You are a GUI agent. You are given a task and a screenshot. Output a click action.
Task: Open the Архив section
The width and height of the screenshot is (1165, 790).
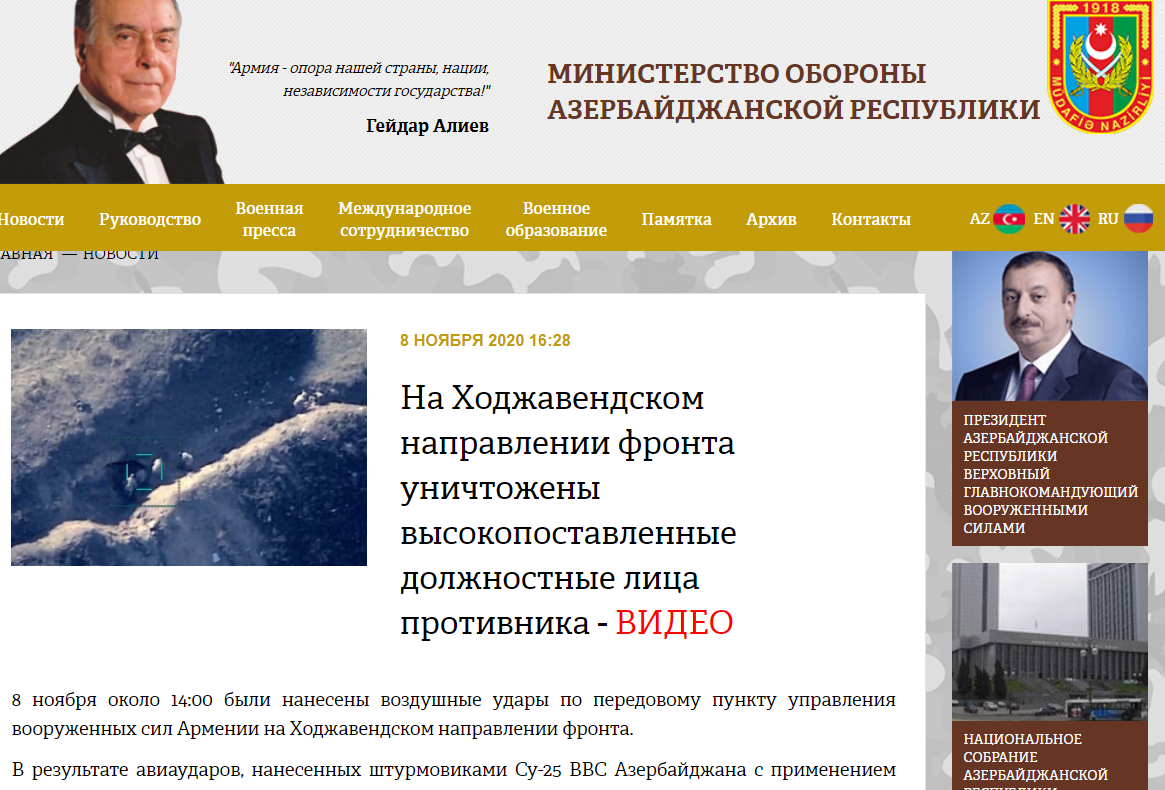[771, 219]
